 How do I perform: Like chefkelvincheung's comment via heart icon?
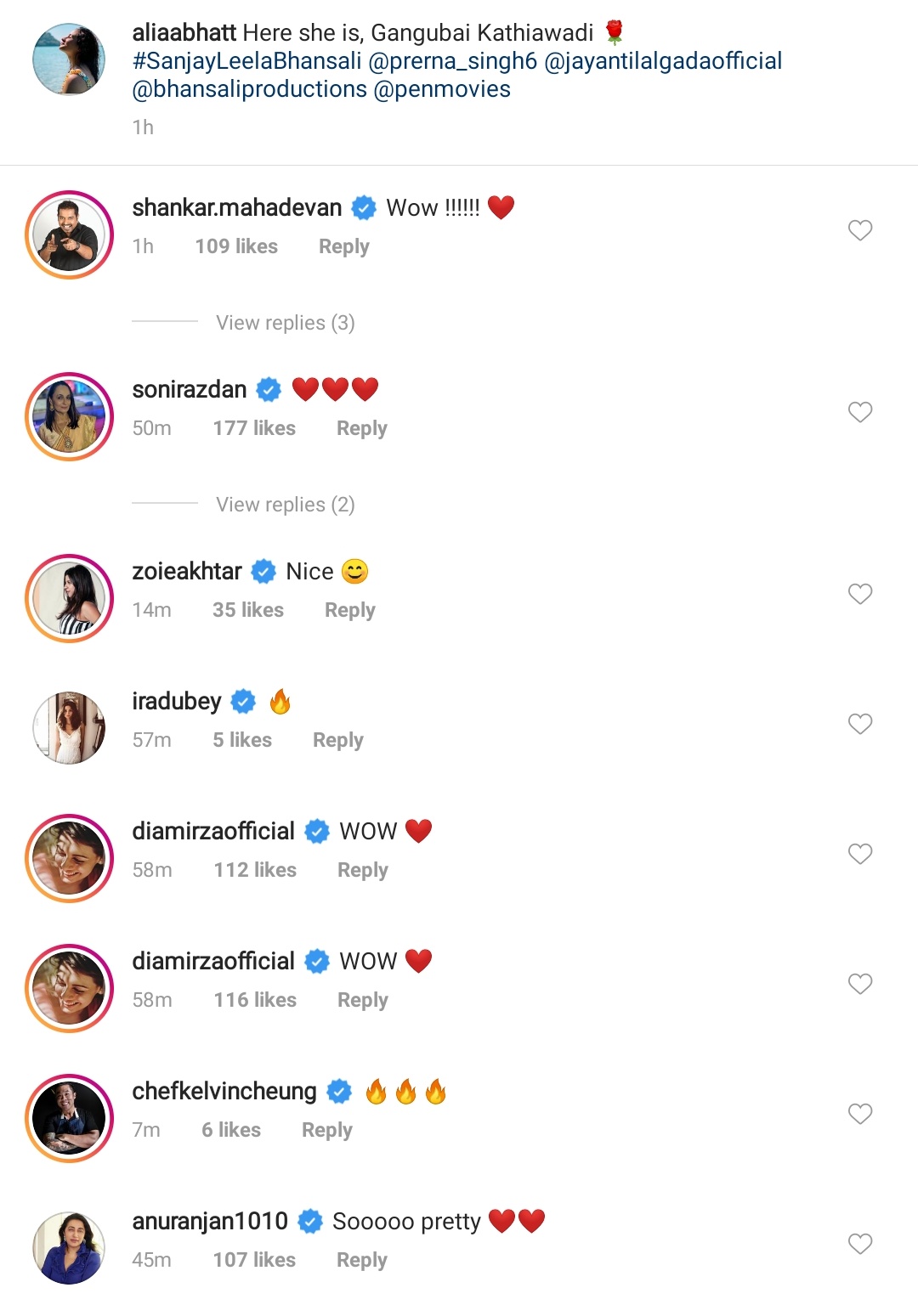point(859,1114)
